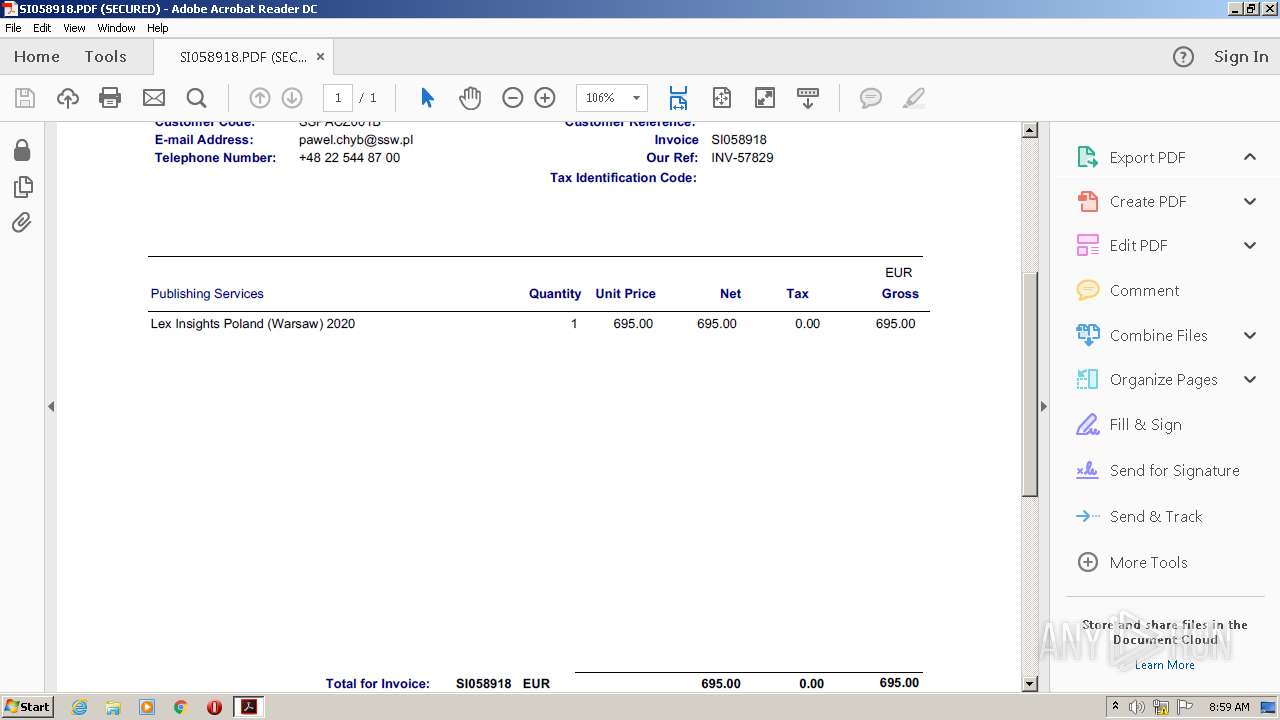Zoom in with the plus button
Screen dimensions: 1280x720
click(545, 98)
